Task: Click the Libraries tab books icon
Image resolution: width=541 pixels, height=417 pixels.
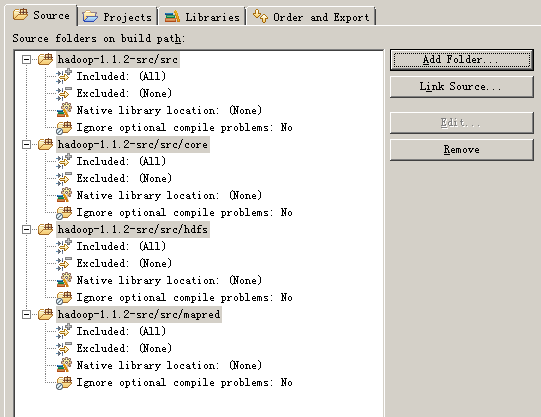Action: [172, 17]
